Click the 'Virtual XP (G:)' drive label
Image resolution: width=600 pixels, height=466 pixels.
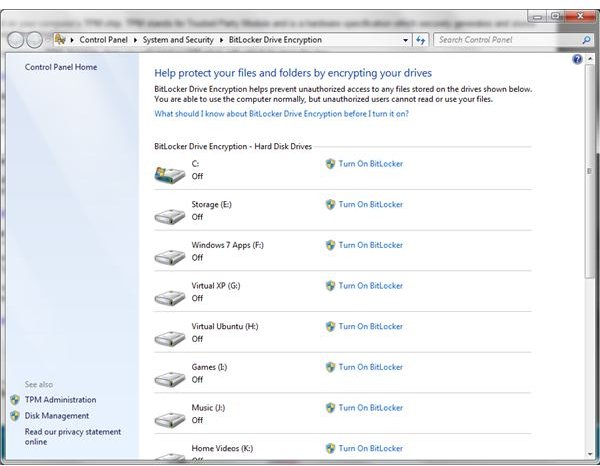pyautogui.click(x=216, y=285)
